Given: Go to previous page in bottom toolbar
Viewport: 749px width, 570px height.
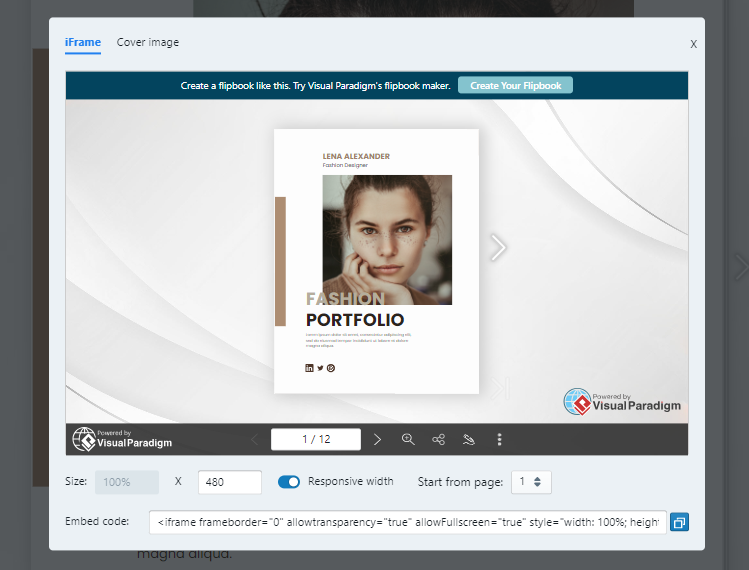Looking at the screenshot, I should click(x=255, y=439).
